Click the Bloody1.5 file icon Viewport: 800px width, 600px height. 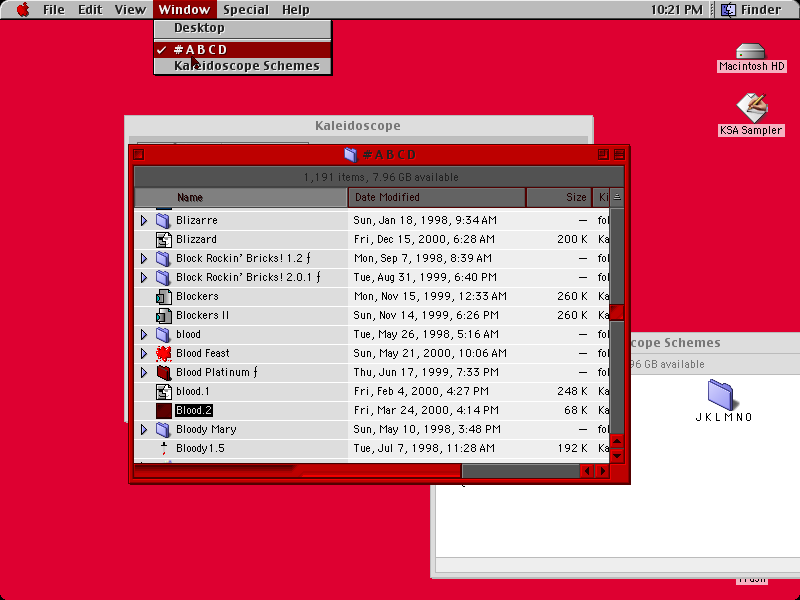pos(163,448)
